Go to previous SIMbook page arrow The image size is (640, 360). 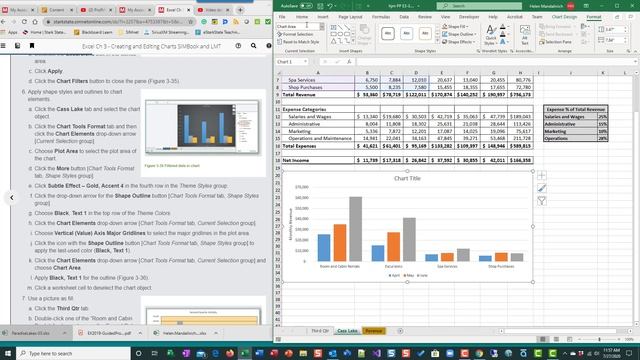(x=12, y=198)
